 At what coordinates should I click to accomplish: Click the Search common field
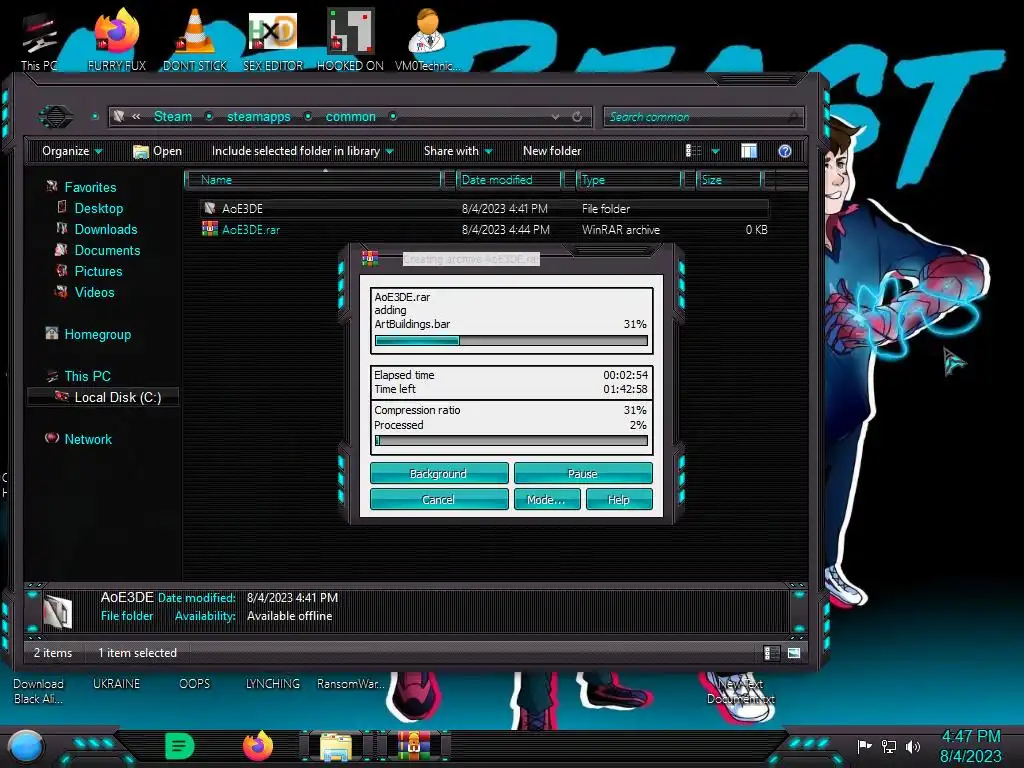(703, 117)
